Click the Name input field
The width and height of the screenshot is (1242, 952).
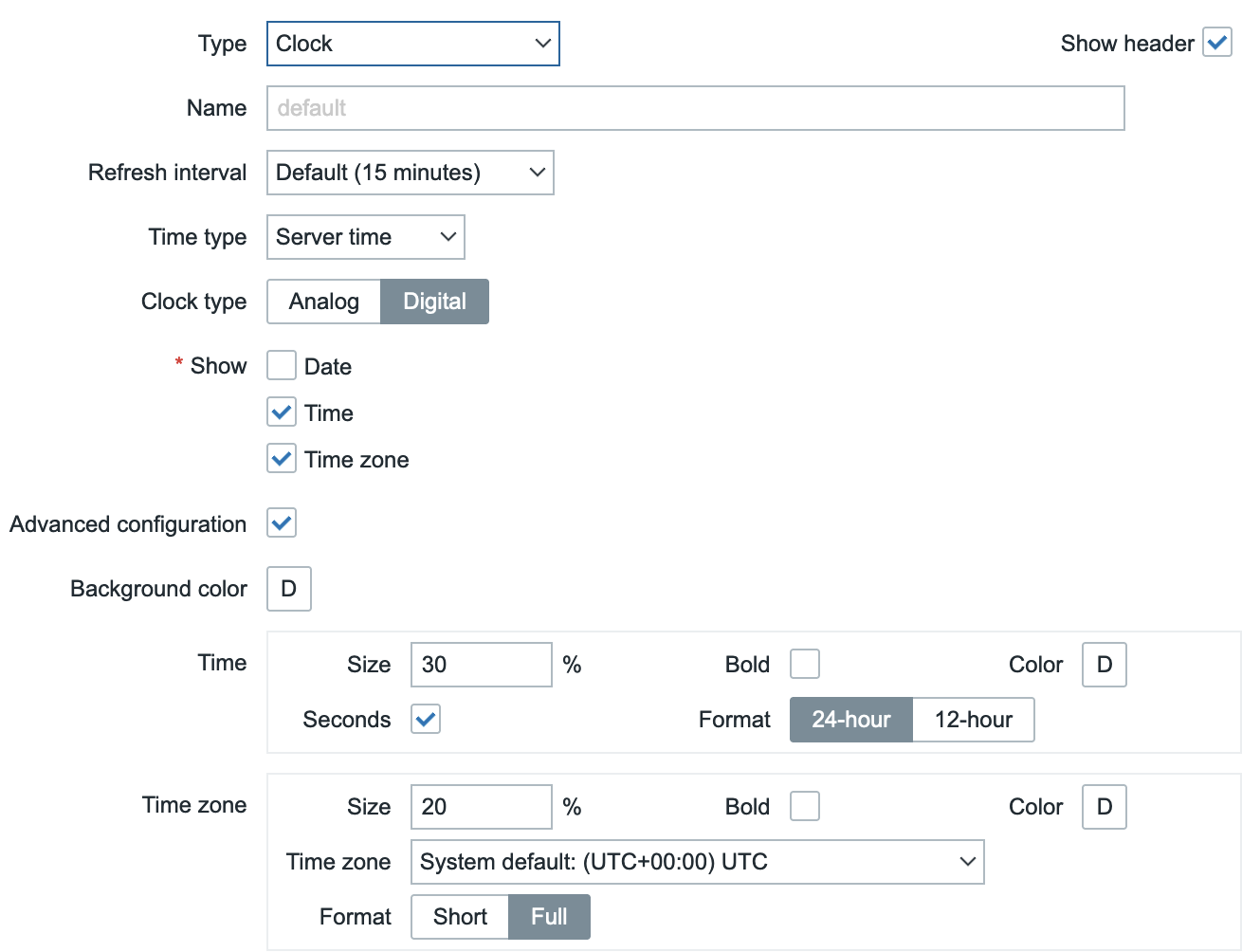click(x=695, y=108)
